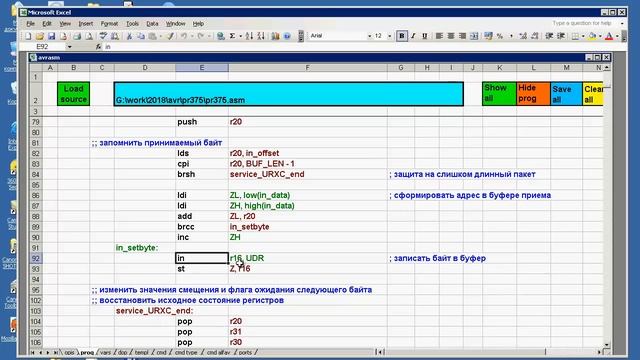Open the Data menu
Screen dimensions: 640x360
152,24
